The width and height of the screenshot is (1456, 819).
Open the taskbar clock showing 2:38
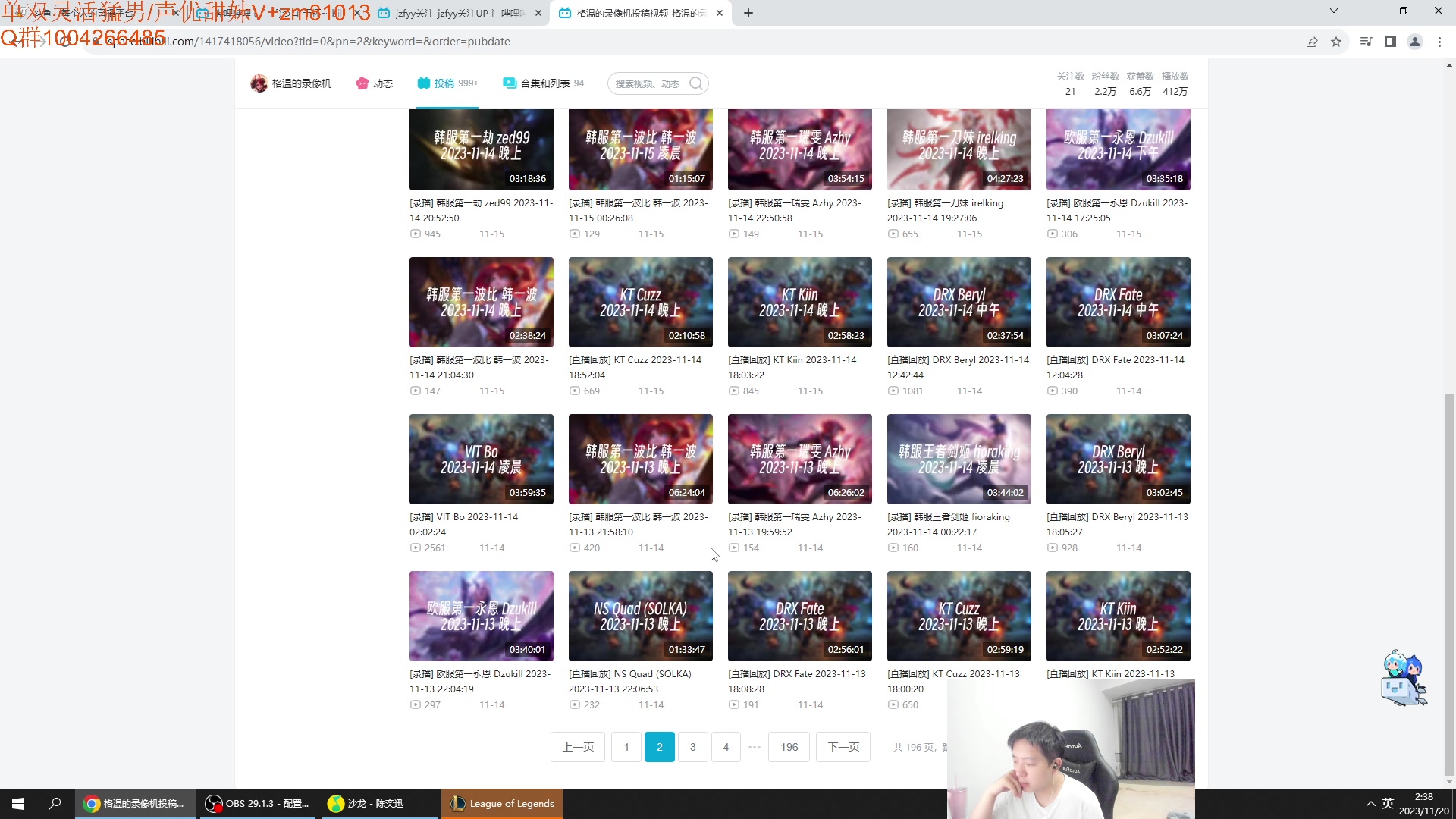(1423, 804)
